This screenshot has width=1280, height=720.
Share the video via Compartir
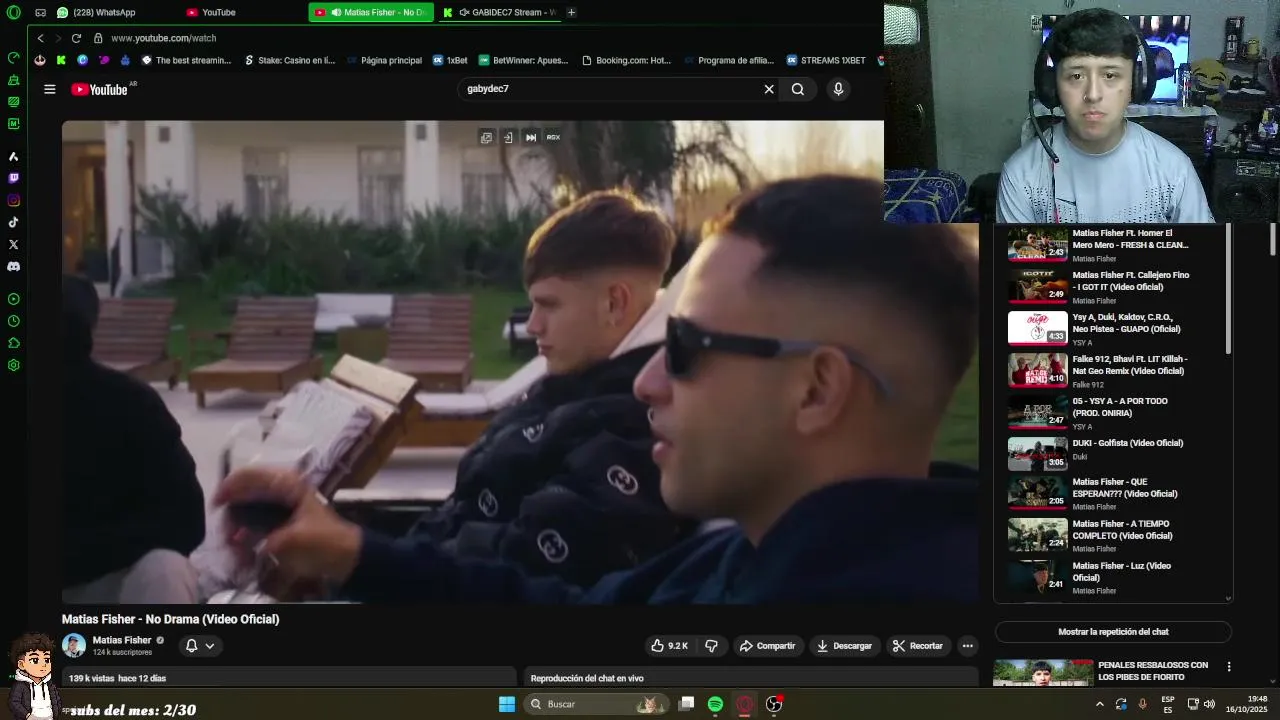pyautogui.click(x=767, y=646)
